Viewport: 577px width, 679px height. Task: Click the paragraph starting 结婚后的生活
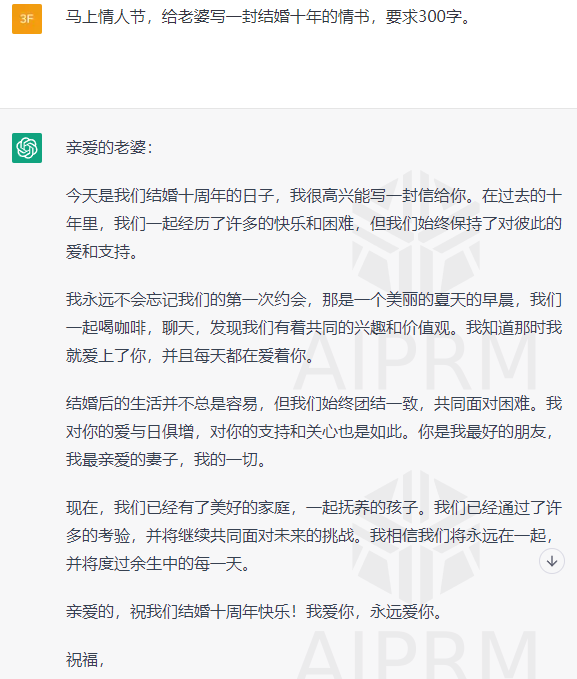pyautogui.click(x=314, y=432)
